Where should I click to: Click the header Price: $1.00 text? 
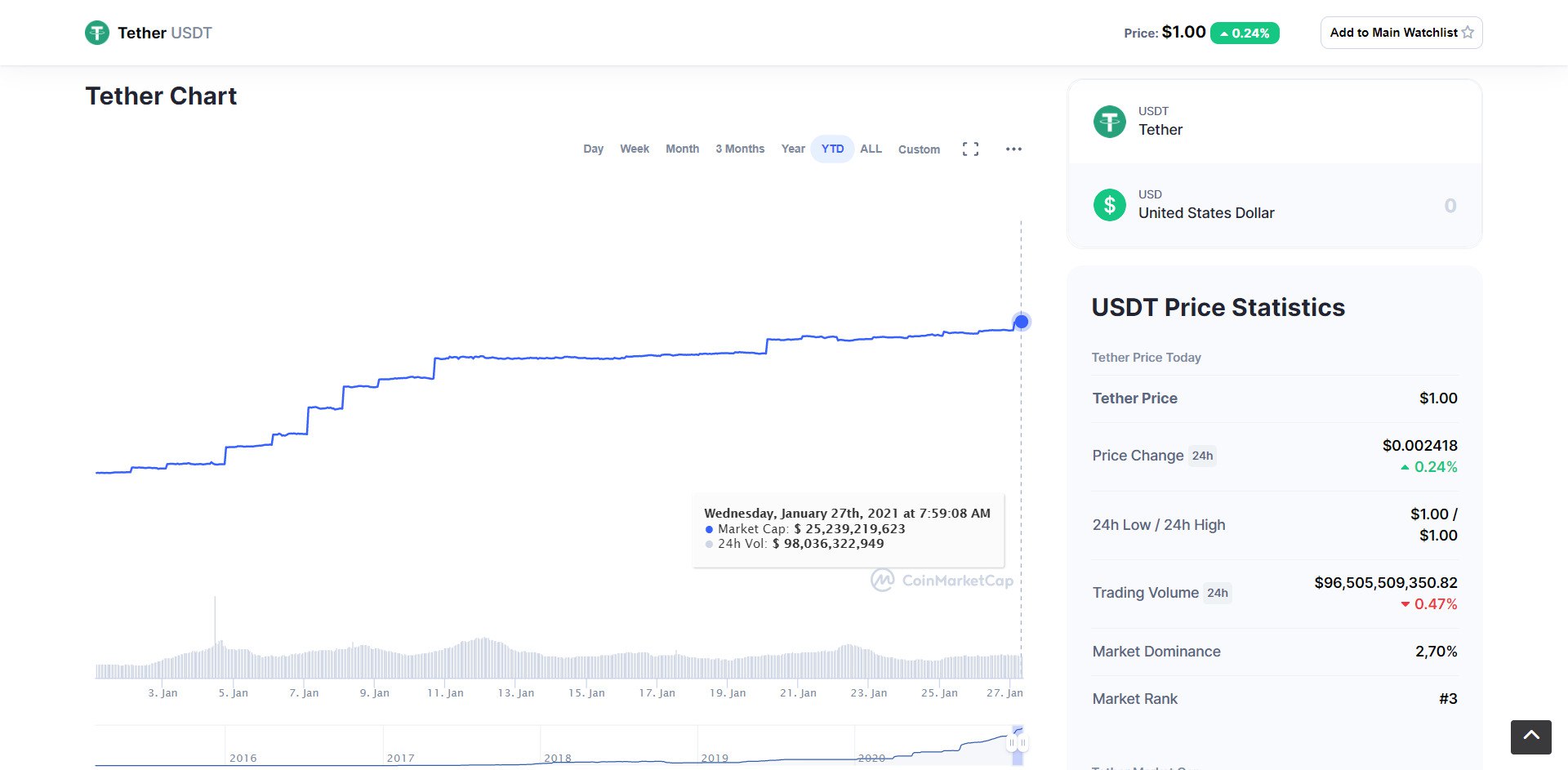click(1165, 33)
